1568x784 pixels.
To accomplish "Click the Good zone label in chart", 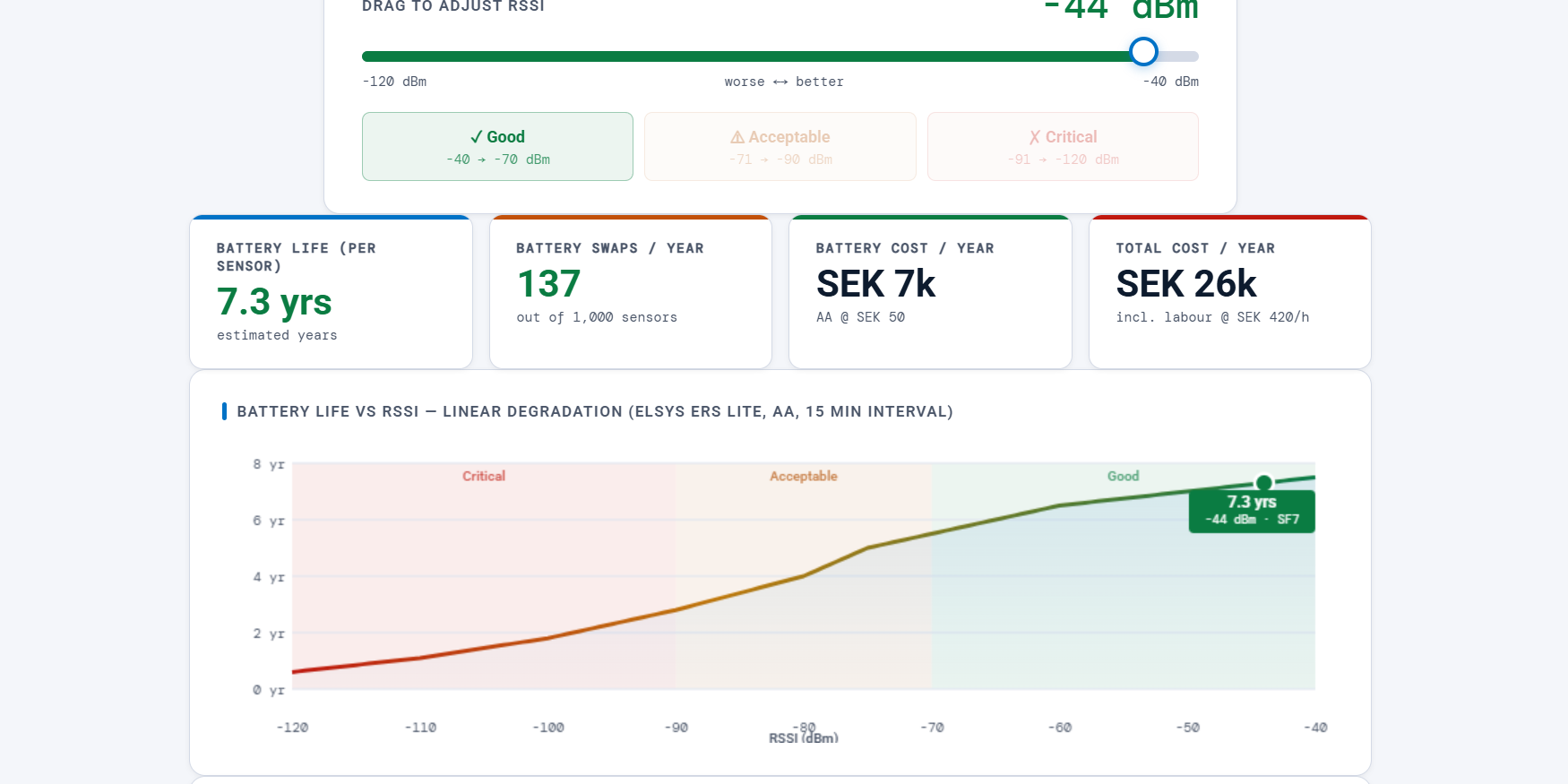I will 1123,476.
